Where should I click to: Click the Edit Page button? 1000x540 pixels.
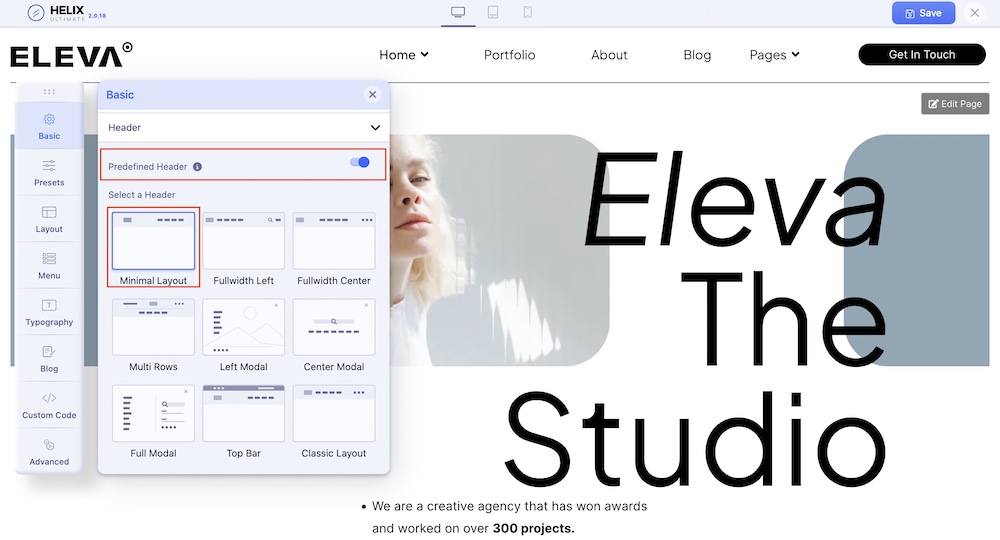click(955, 104)
